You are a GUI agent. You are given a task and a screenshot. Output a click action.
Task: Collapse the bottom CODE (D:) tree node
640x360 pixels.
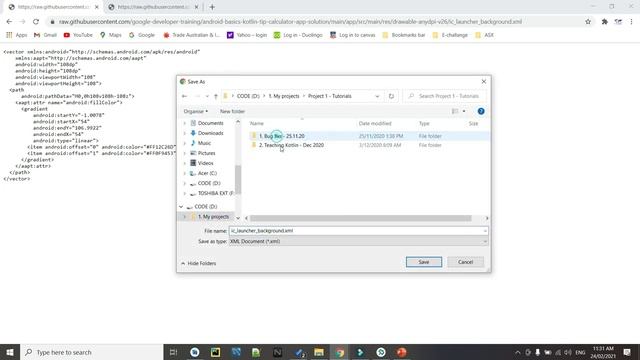181,207
